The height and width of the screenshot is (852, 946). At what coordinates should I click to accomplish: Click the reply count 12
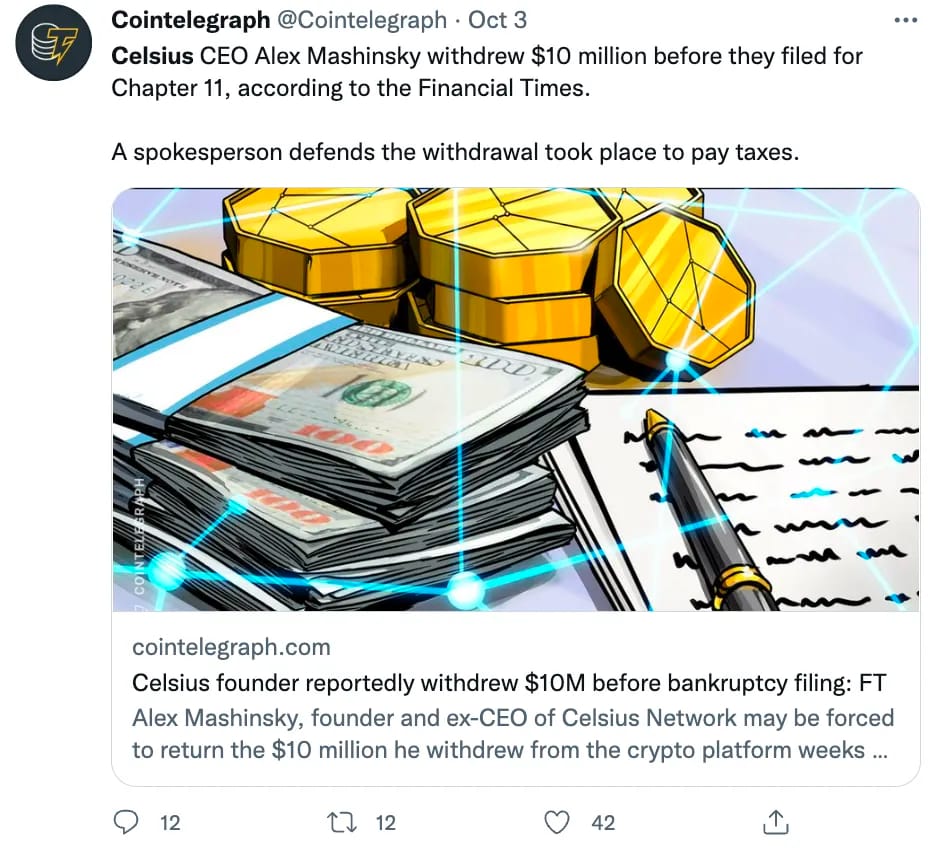pyautogui.click(x=170, y=822)
